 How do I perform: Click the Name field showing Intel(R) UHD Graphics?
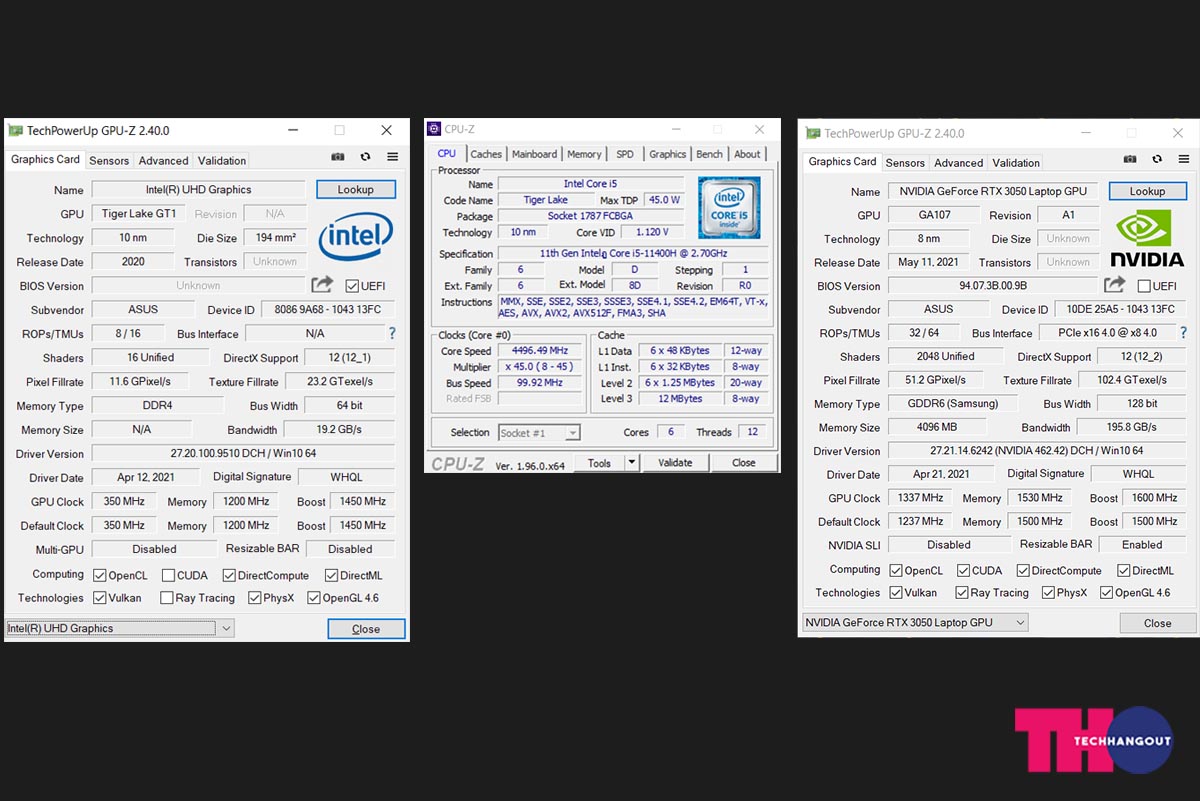click(198, 189)
